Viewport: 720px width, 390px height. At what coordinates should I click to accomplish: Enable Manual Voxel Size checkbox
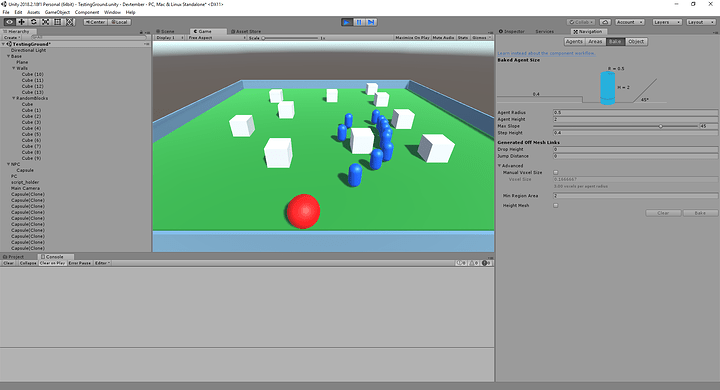point(556,173)
